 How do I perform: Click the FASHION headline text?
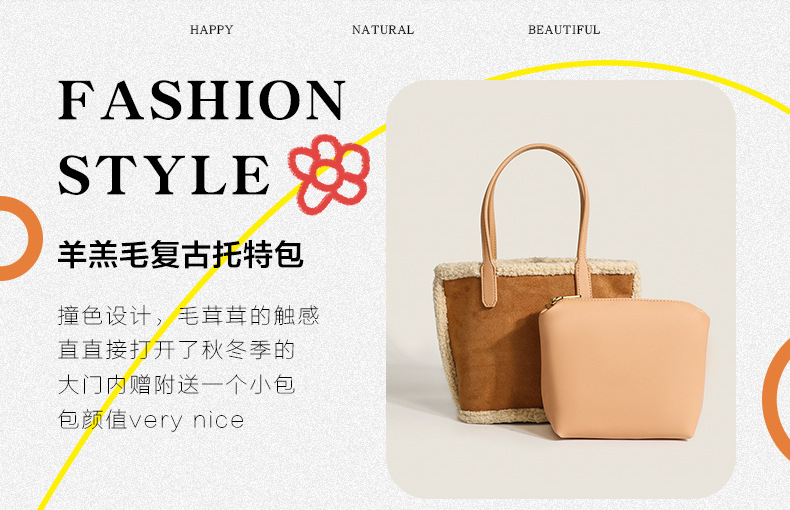click(x=202, y=100)
